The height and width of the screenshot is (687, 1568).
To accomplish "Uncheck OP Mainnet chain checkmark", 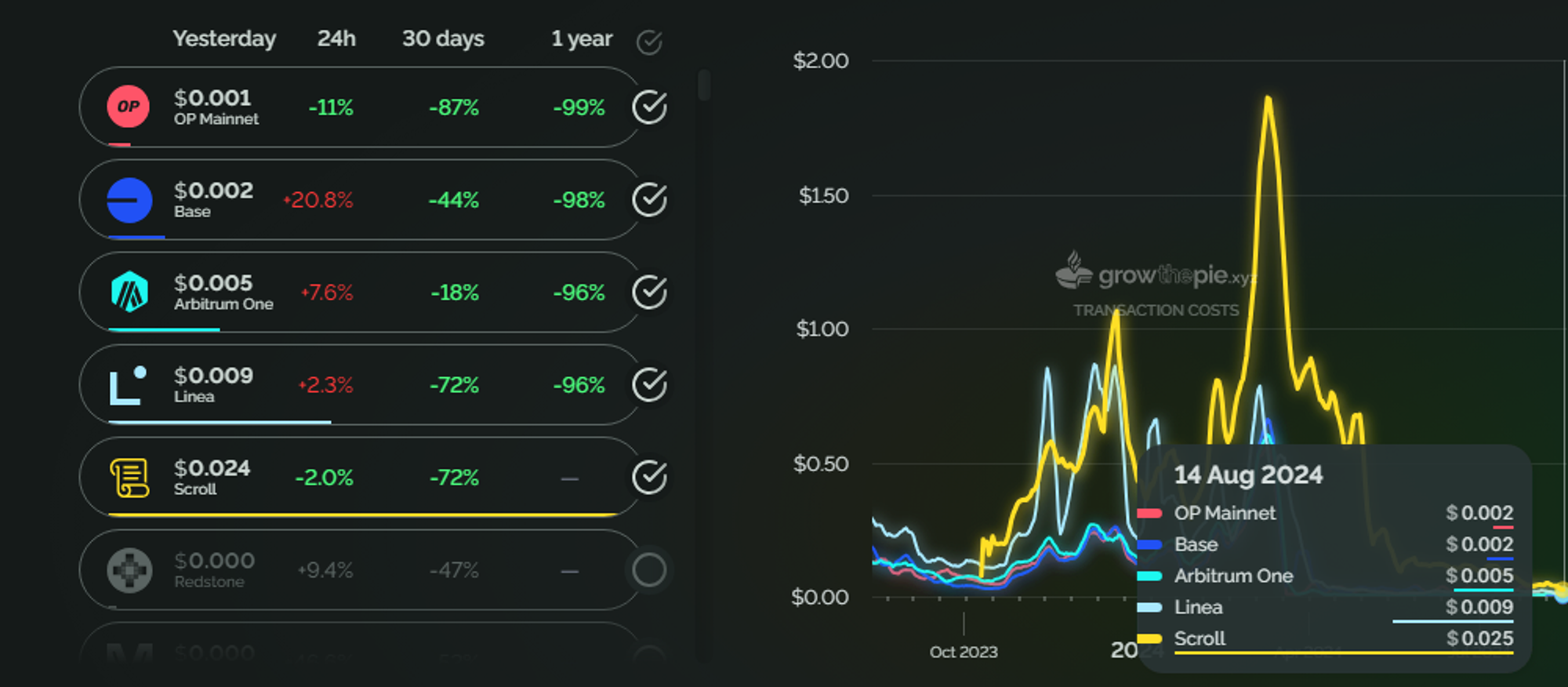I will [650, 107].
